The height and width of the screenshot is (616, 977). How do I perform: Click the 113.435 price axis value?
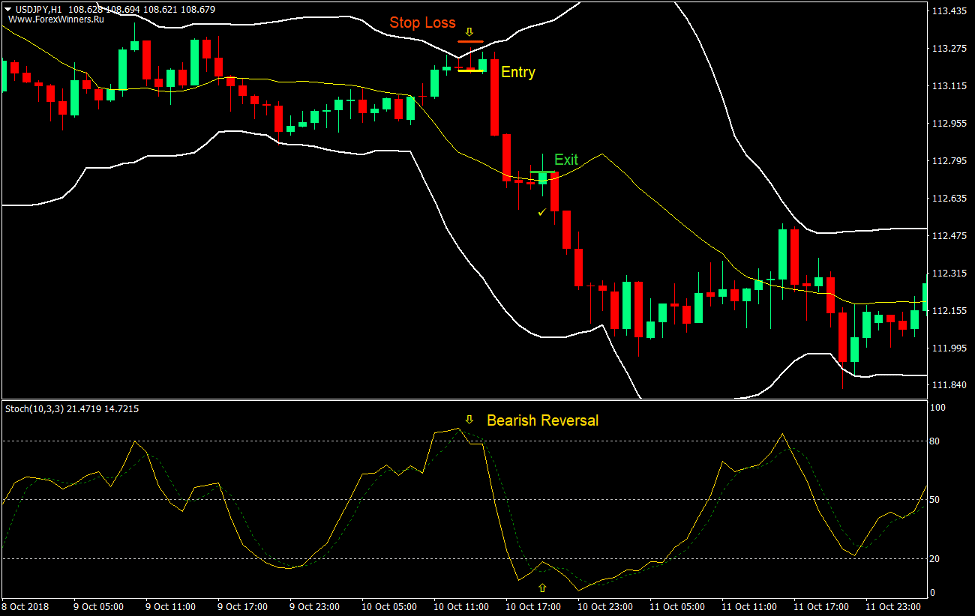point(949,11)
